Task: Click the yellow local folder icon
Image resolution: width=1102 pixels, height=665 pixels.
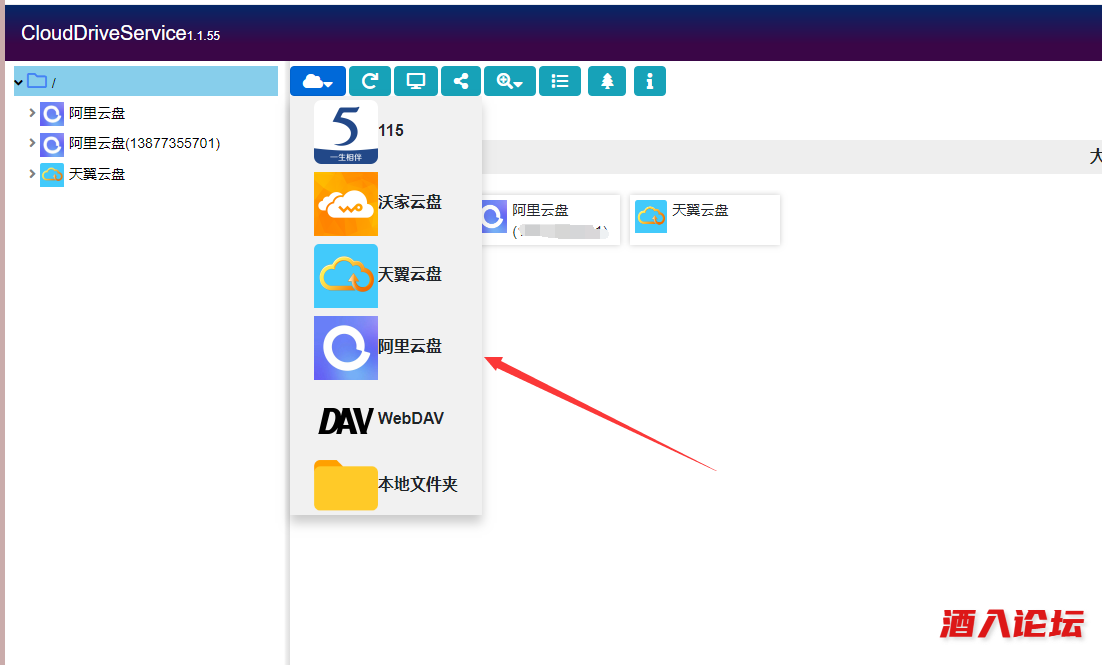Action: 346,485
